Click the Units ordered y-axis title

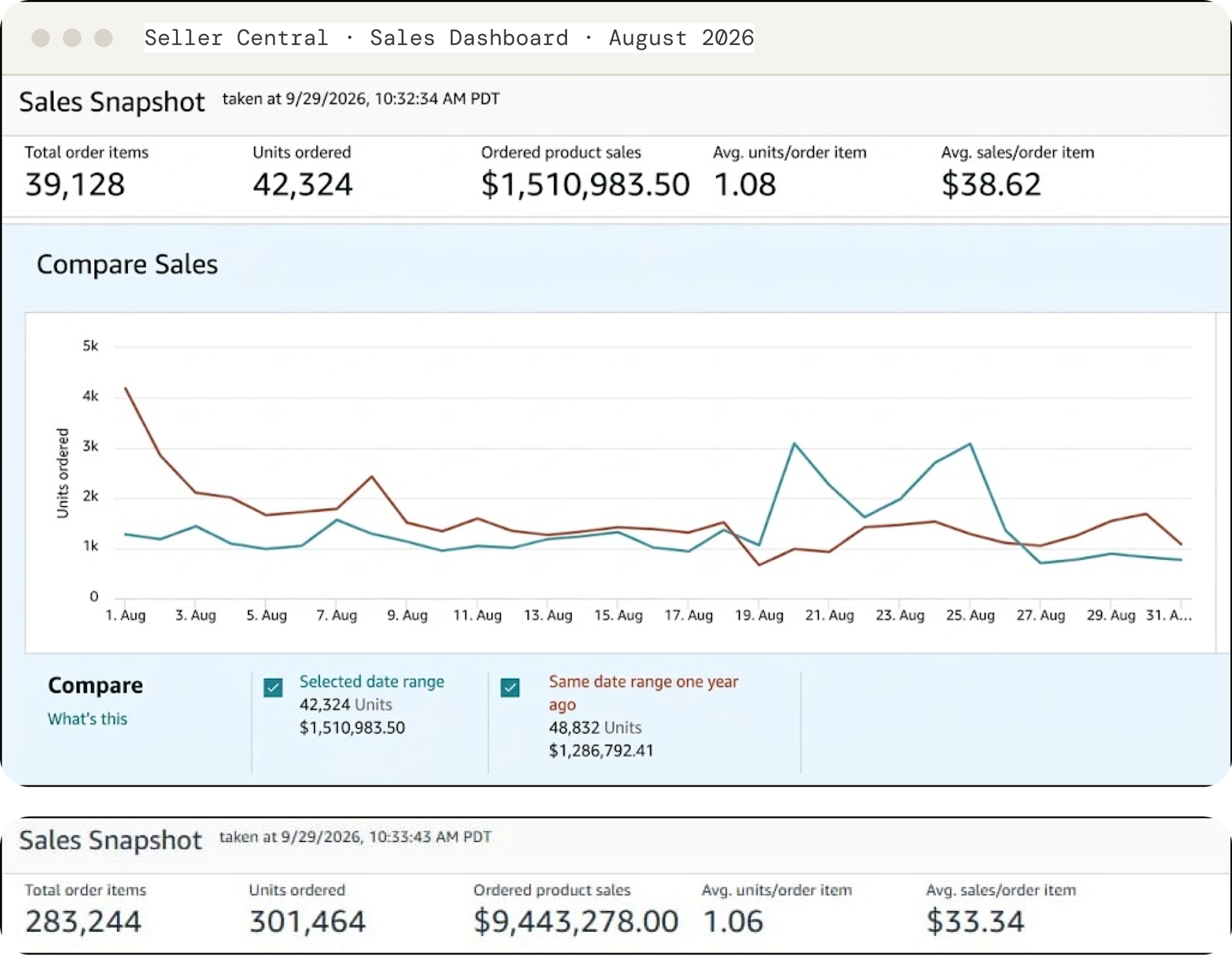[62, 473]
